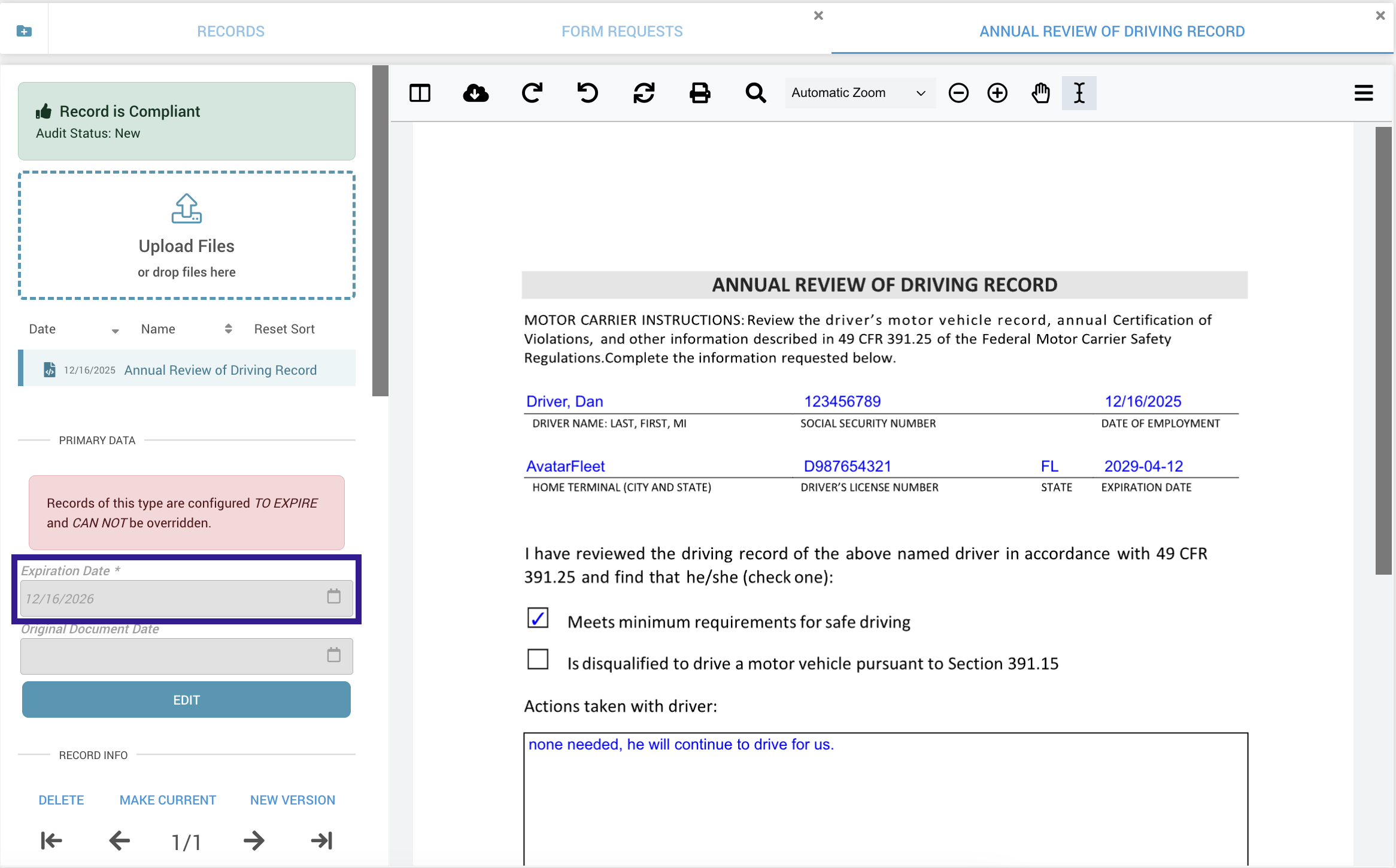Open the Automatic Zoom dropdown
Screen dimensions: 1396x868
pos(859,93)
